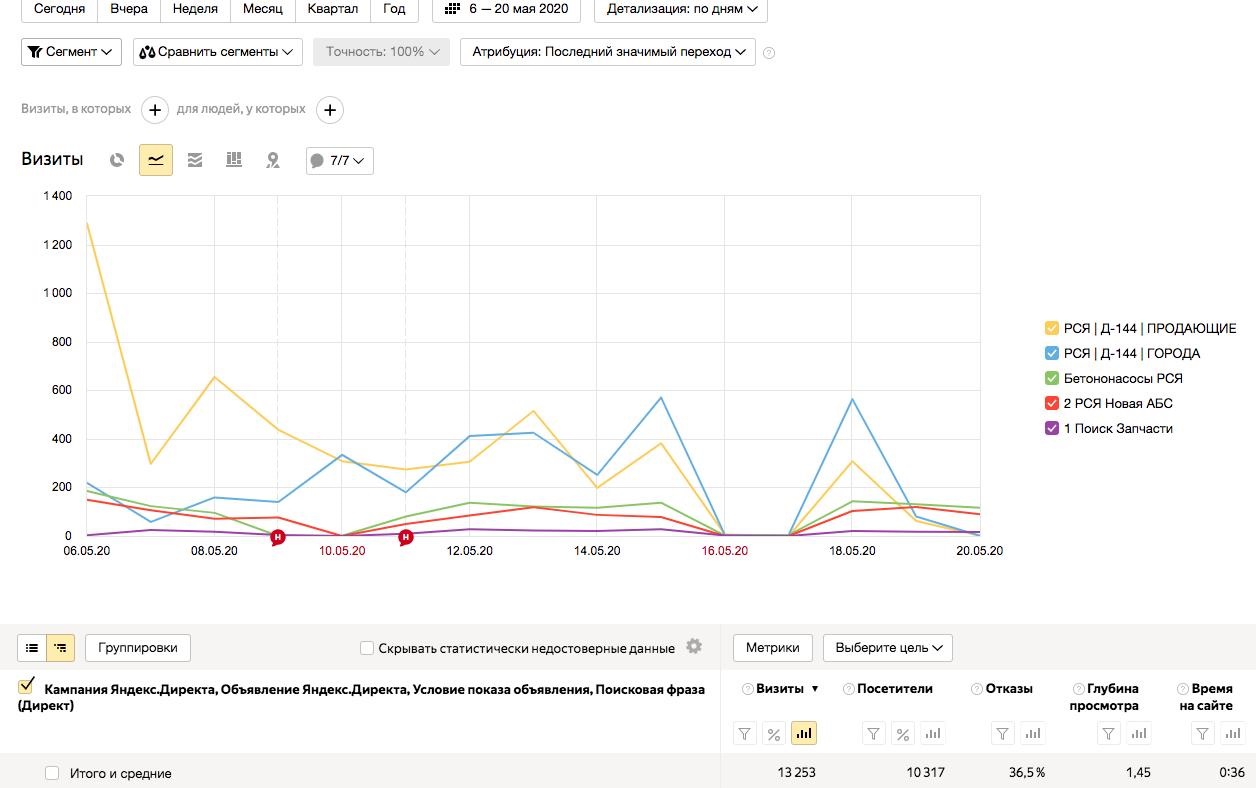Click the Группировки button
This screenshot has height=788, width=1256.
138,648
